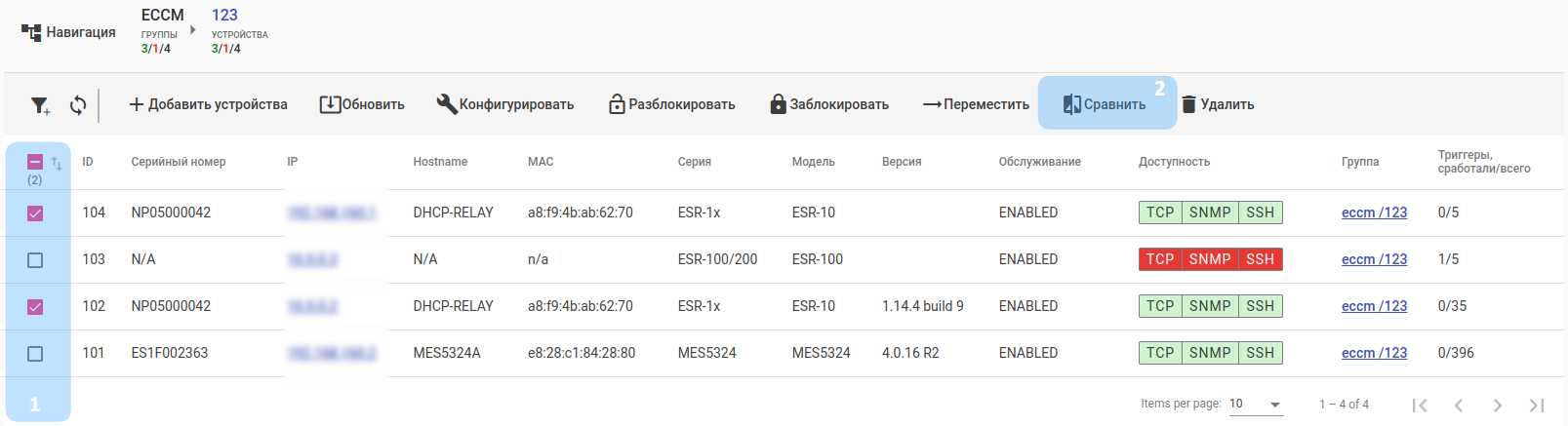Go to the next page arrow

pyautogui.click(x=1497, y=406)
